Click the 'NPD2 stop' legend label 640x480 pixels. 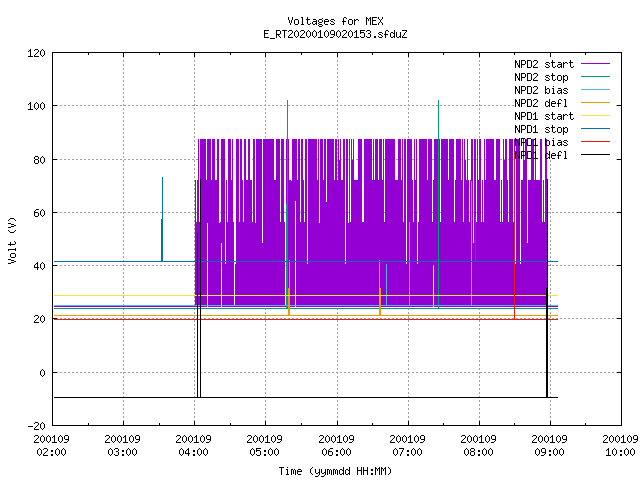pyautogui.click(x=541, y=77)
